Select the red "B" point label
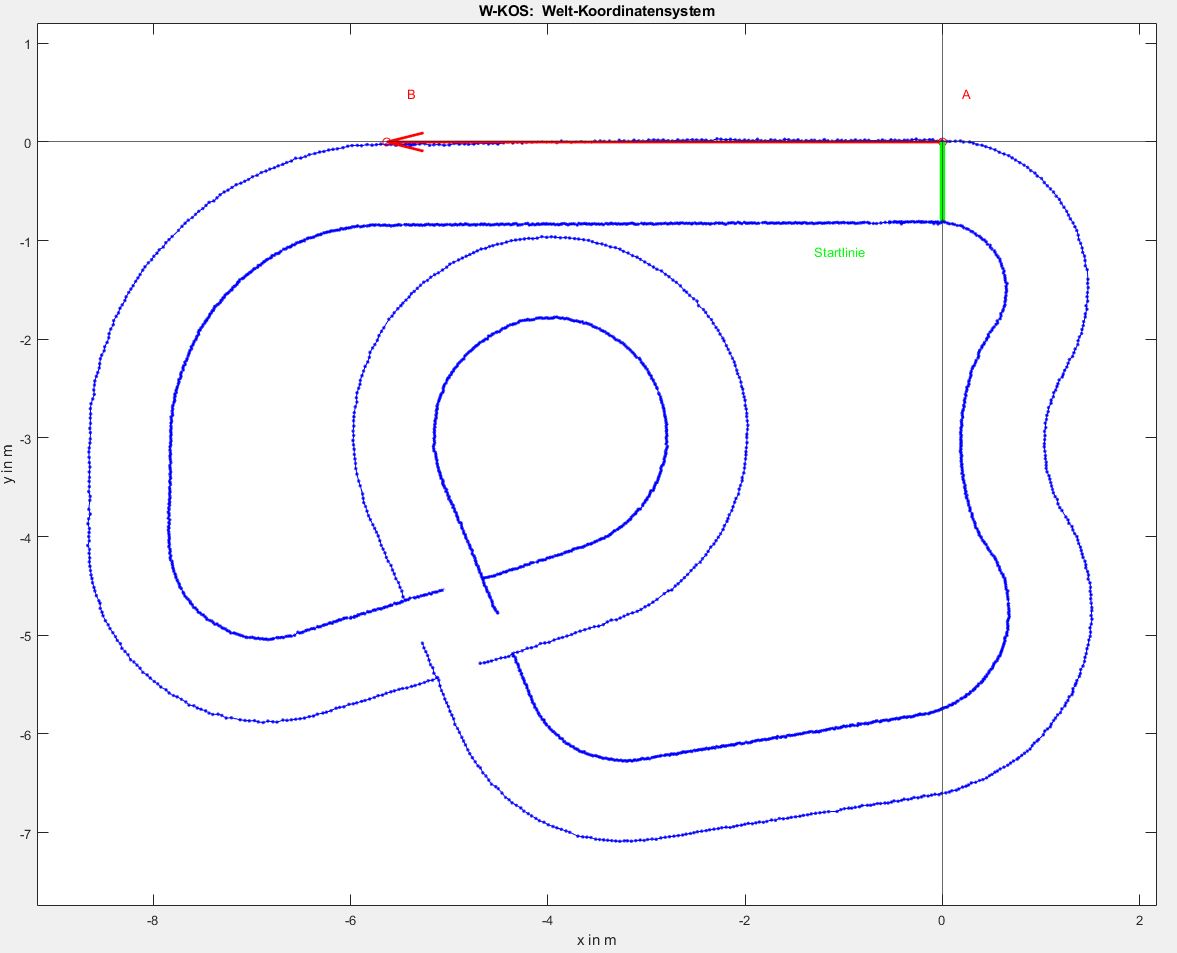Viewport: 1177px width, 953px height. click(x=411, y=95)
